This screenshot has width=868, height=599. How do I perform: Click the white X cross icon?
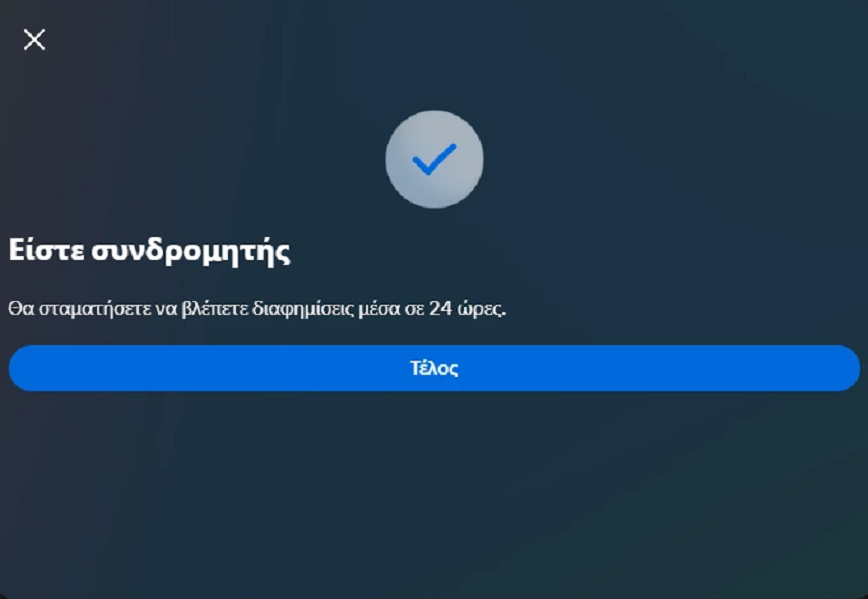point(34,40)
